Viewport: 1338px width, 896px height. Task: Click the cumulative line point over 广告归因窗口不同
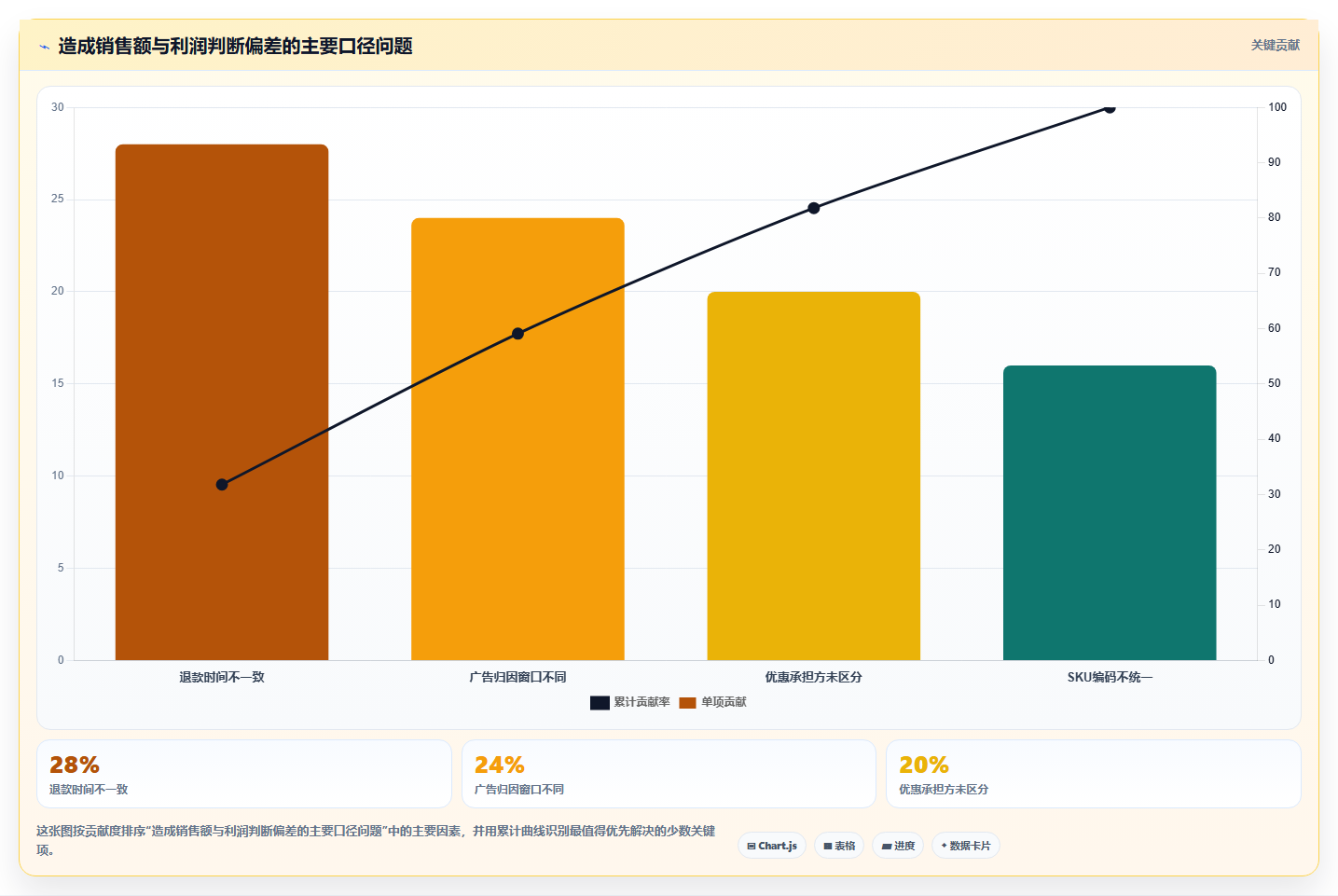click(517, 334)
